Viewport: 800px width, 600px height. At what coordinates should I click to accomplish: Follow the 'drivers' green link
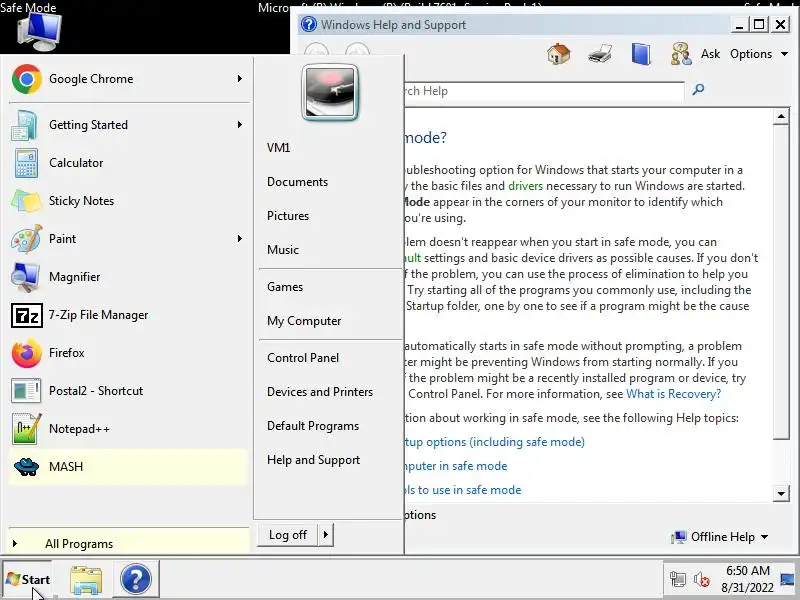click(526, 186)
